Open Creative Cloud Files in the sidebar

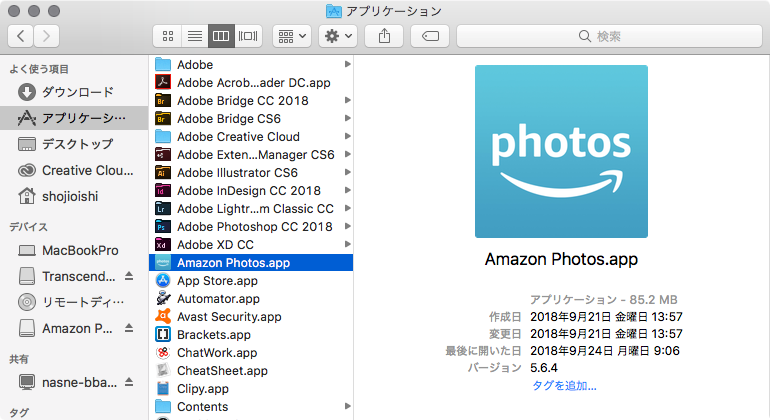pyautogui.click(x=74, y=170)
